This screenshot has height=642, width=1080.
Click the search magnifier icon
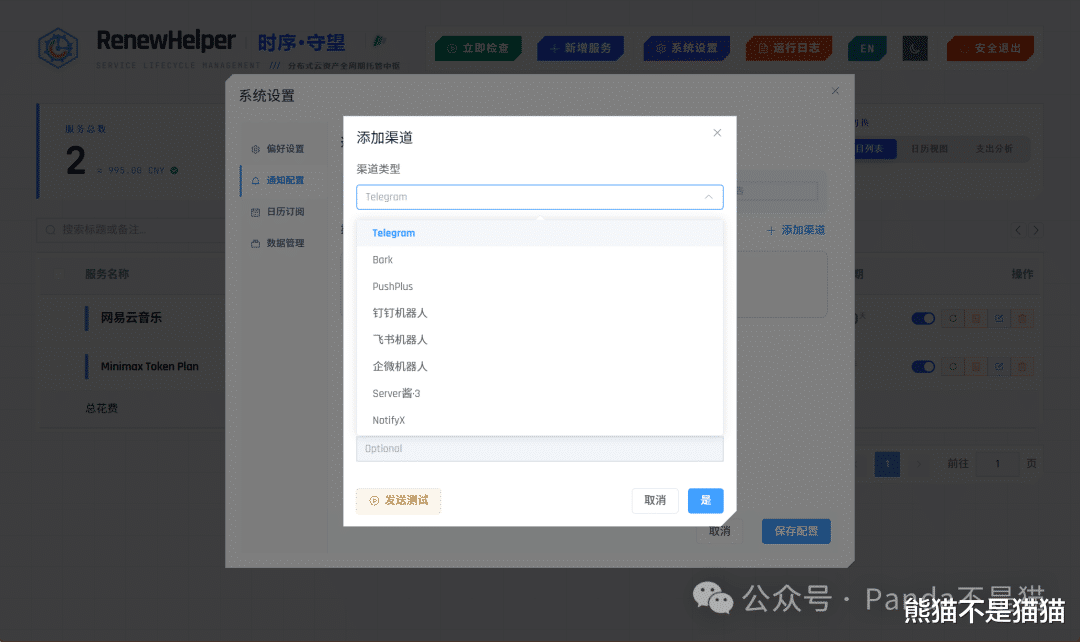[50, 229]
